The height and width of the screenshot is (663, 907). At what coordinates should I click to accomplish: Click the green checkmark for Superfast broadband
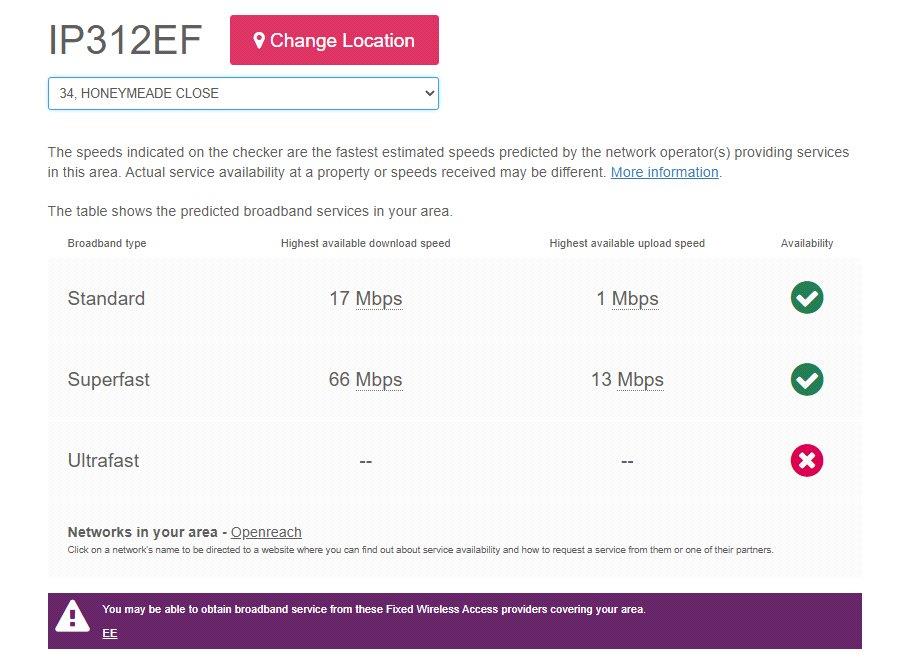point(807,380)
